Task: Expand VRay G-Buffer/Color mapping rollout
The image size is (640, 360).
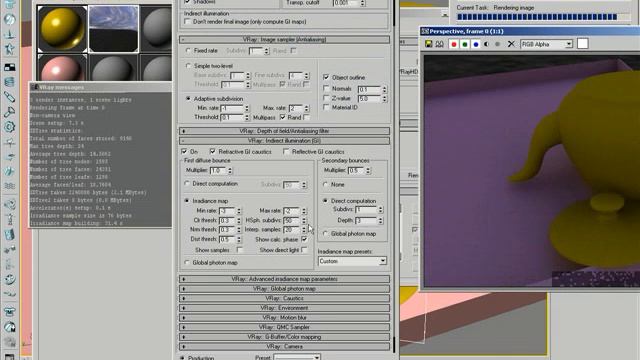Action: tap(284, 337)
